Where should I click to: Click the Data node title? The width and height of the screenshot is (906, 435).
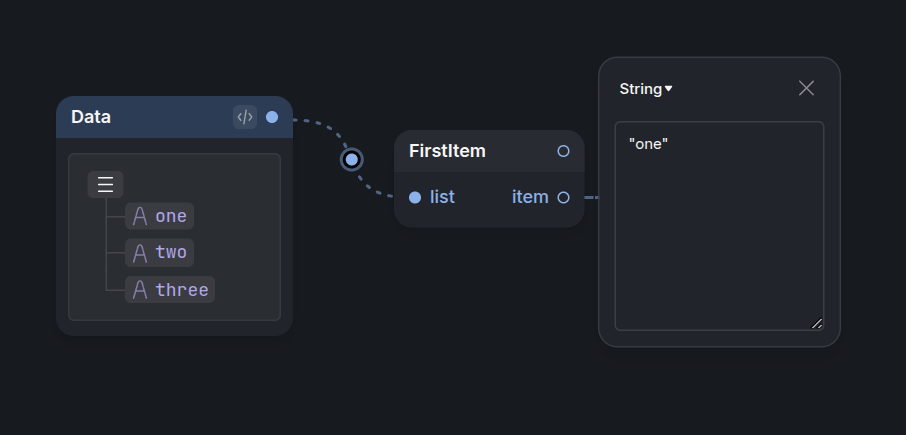click(x=91, y=117)
